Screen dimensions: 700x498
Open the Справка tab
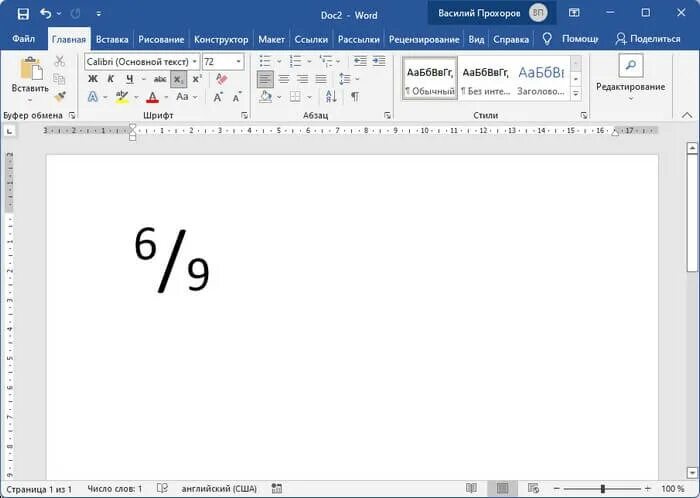pos(511,39)
